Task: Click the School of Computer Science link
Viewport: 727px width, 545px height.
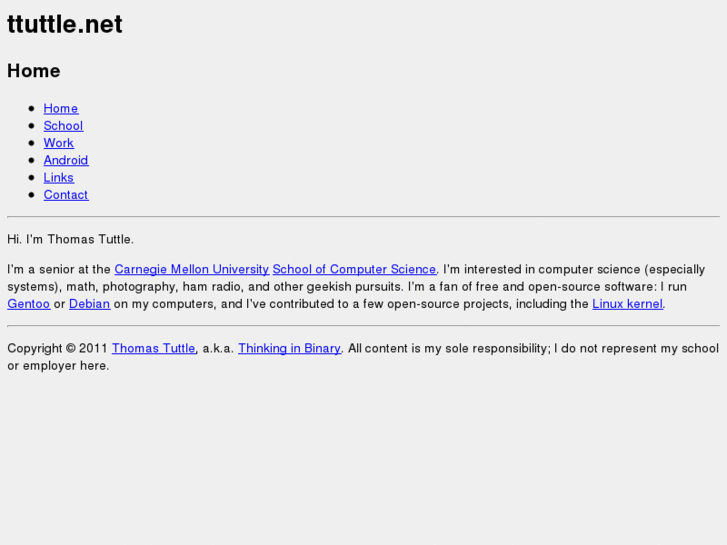Action: click(354, 269)
